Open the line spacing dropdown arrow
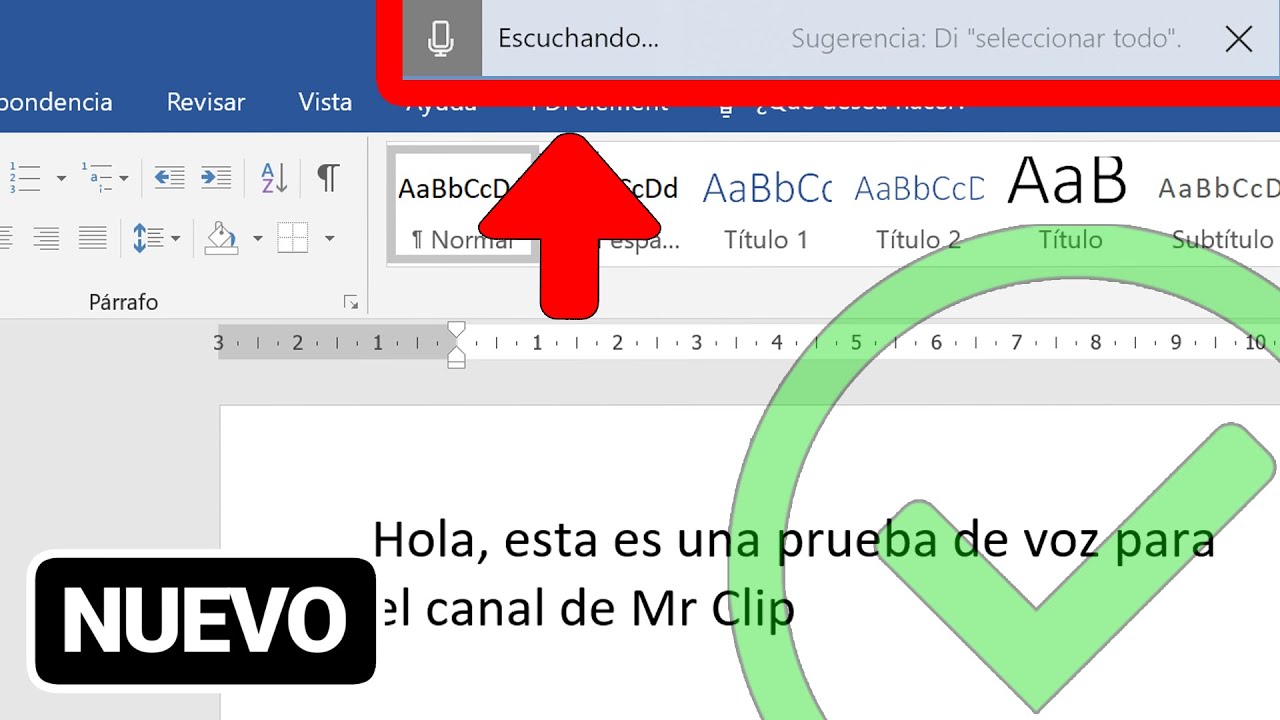The width and height of the screenshot is (1280, 720). 176,238
